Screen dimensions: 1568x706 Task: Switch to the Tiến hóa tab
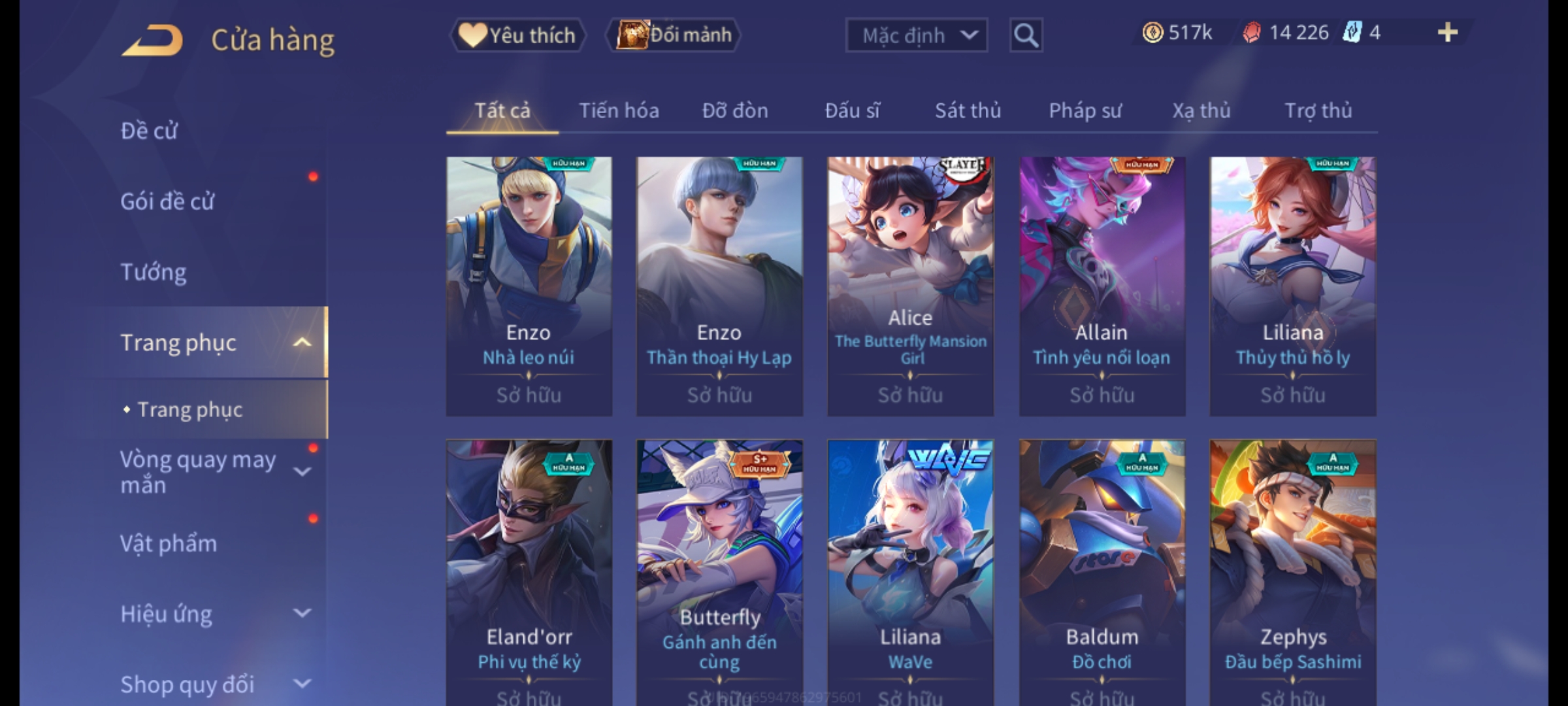[619, 110]
